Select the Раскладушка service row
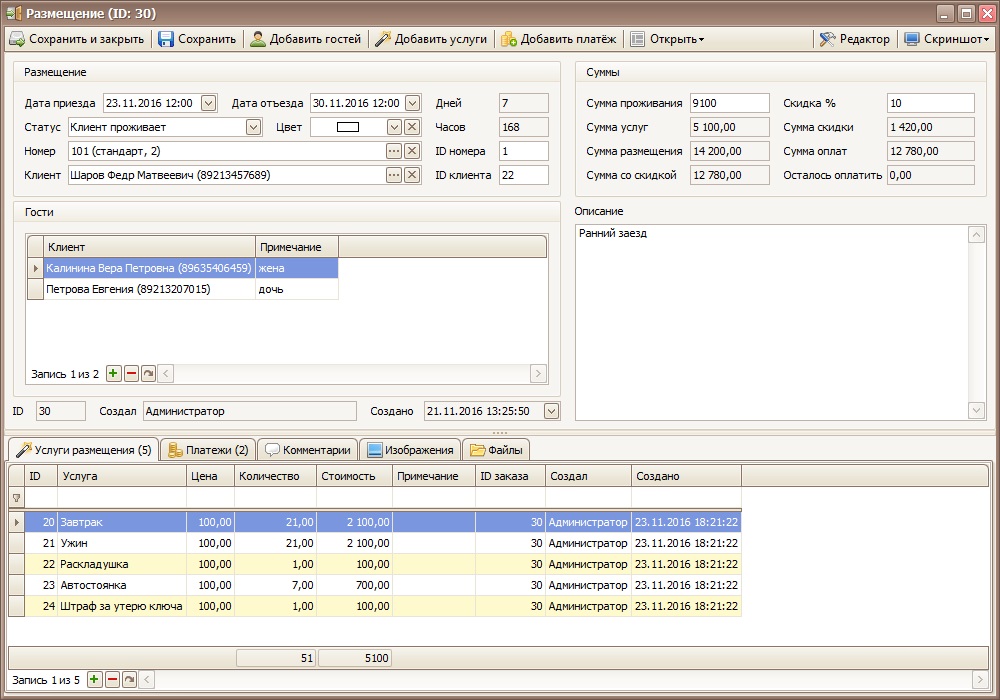The width and height of the screenshot is (1000, 700). 383,564
